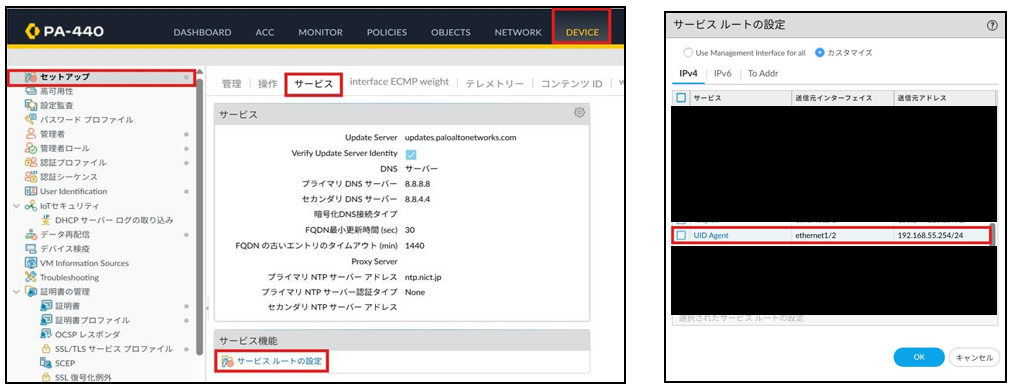Open the 証明書プロファイル icon
The image size is (1015, 385).
(46, 320)
